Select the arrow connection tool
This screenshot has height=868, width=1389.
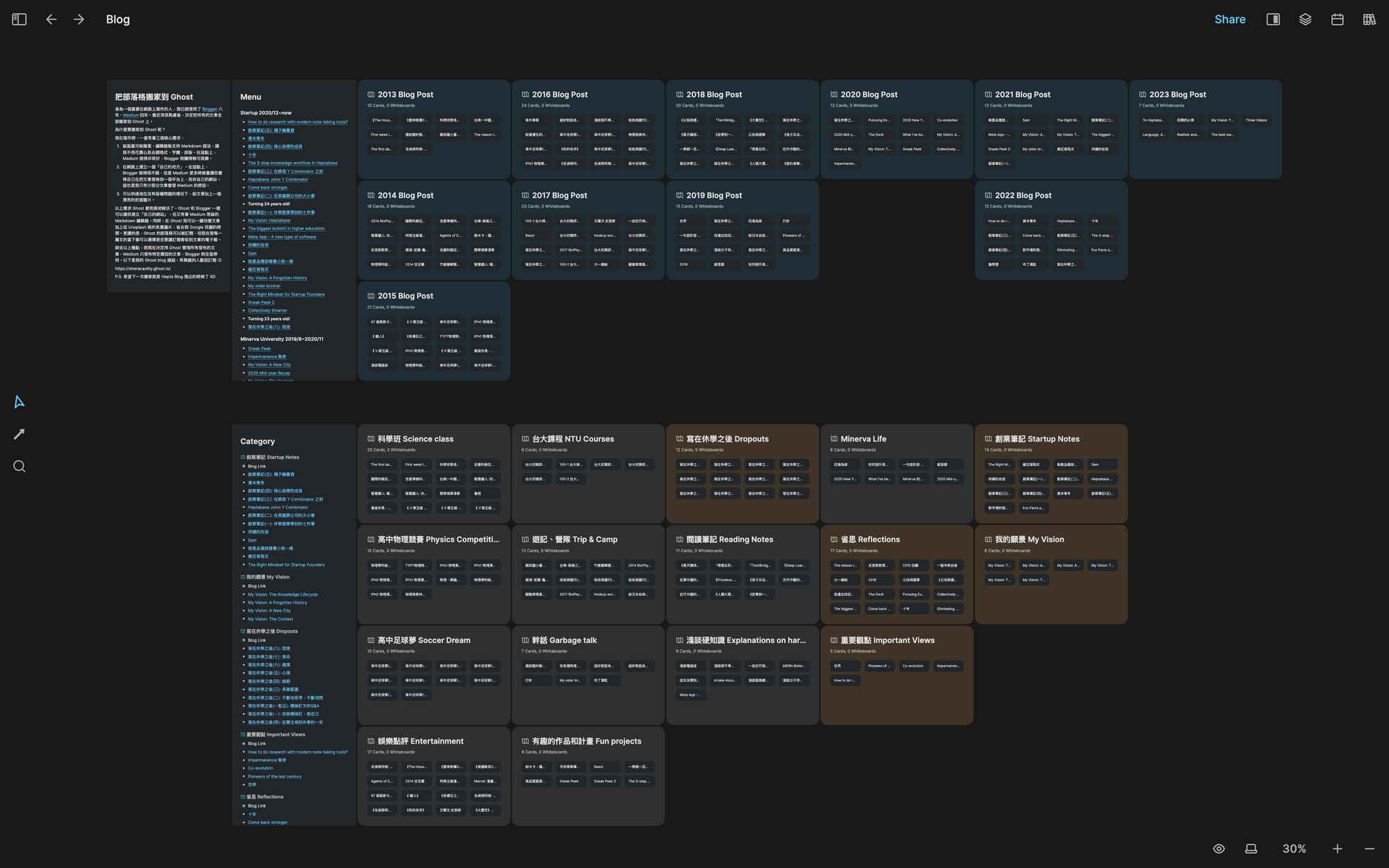point(19,434)
